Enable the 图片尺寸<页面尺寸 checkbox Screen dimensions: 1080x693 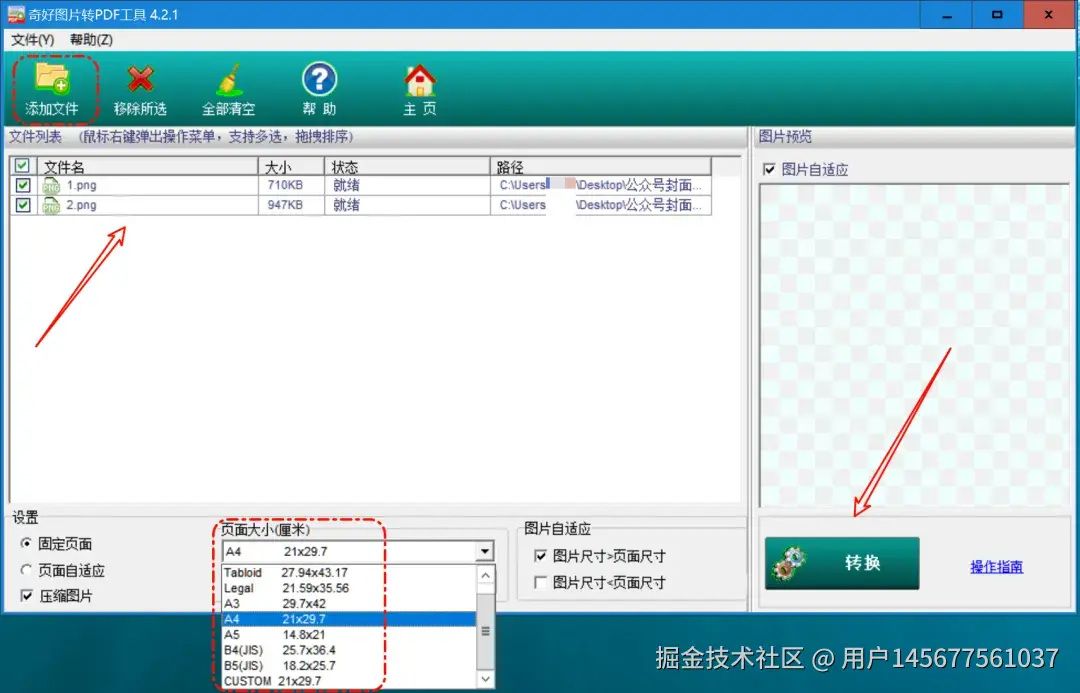[541, 583]
